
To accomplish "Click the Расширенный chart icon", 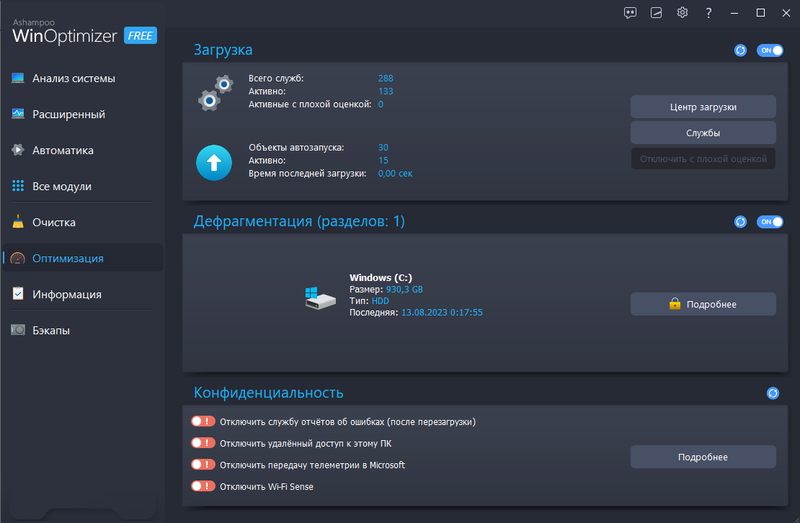I will [x=18, y=114].
